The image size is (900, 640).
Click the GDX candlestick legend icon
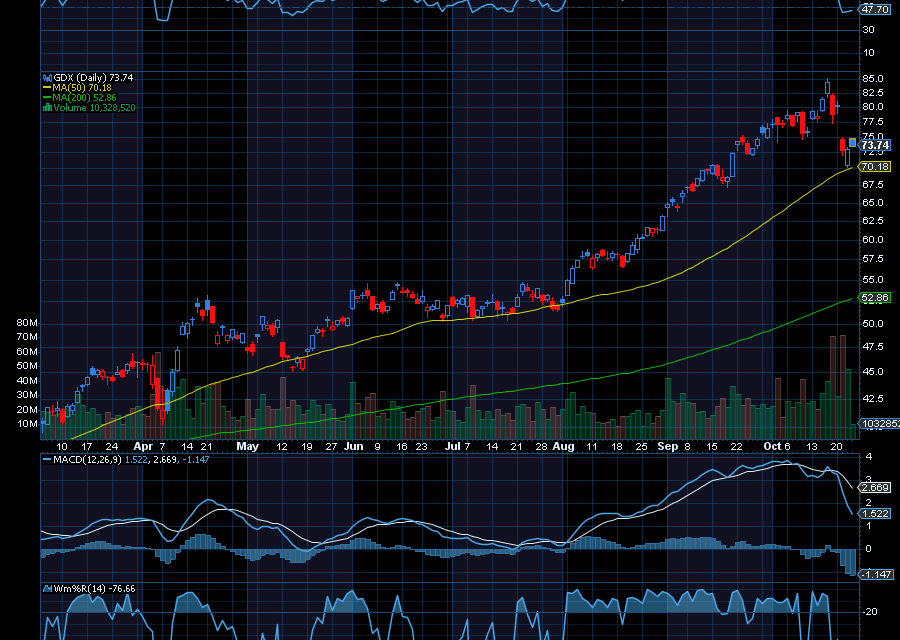click(46, 77)
